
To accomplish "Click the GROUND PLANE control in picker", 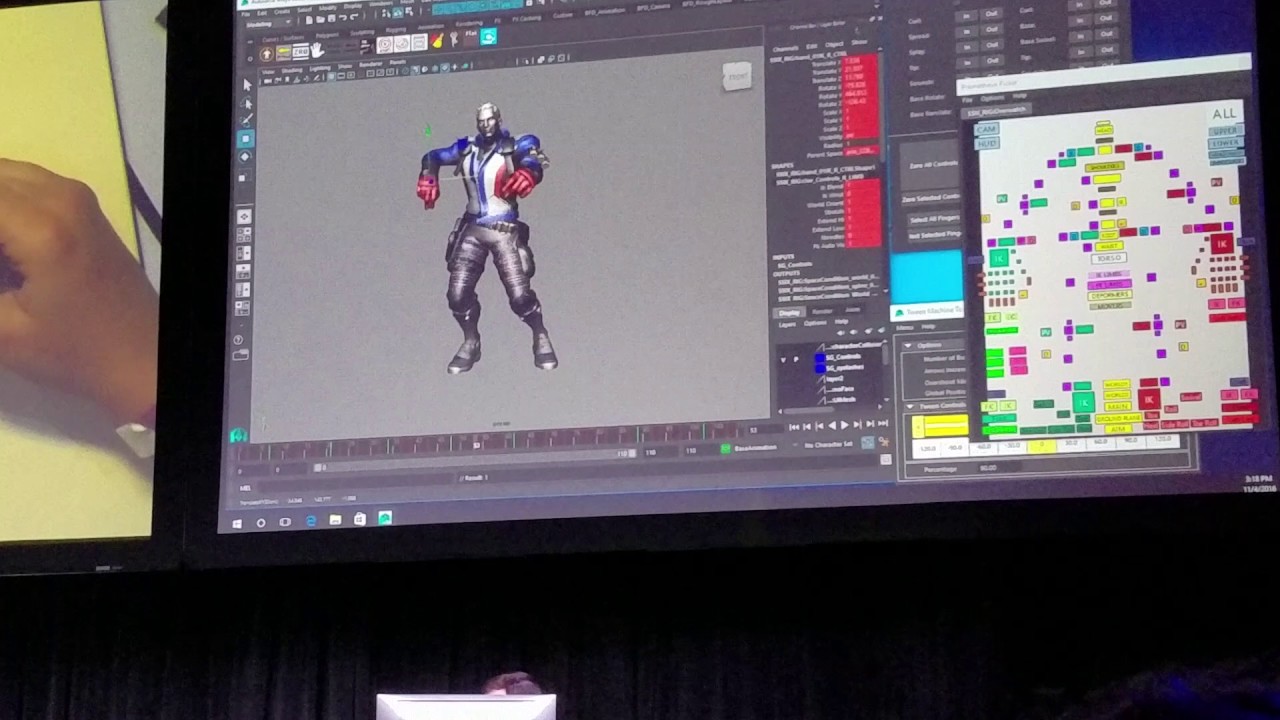I will 1118,417.
